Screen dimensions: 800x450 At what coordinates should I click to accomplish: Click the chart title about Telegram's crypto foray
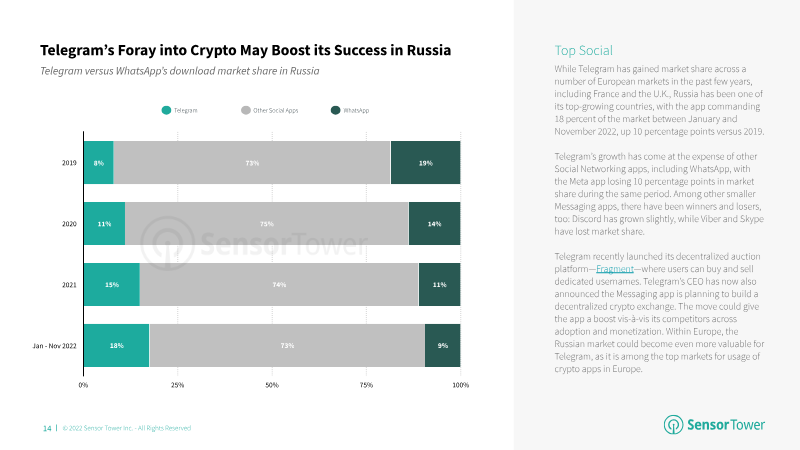245,51
